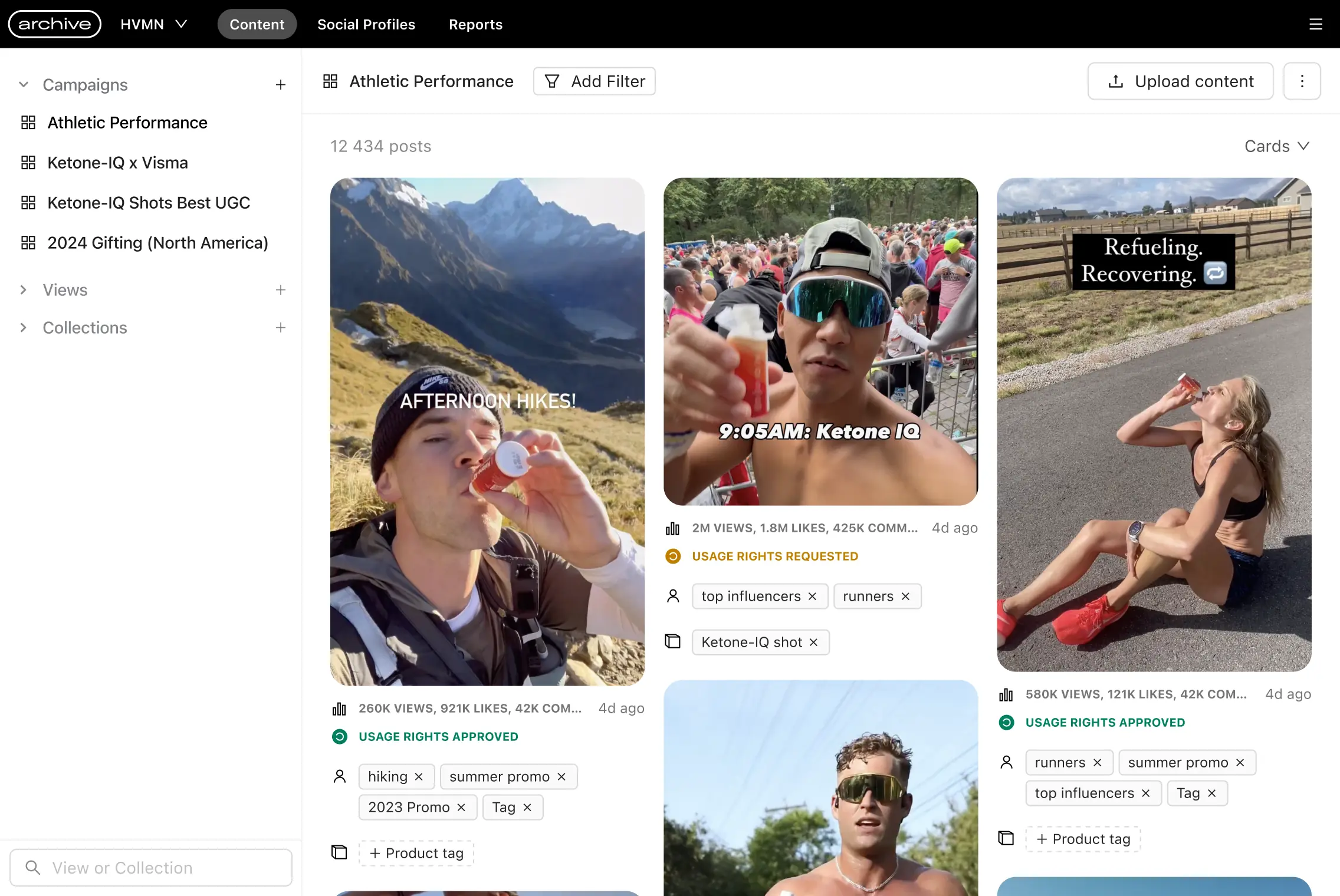The height and width of the screenshot is (896, 1340).
Task: Click the View or Collection search field
Action: 151,868
